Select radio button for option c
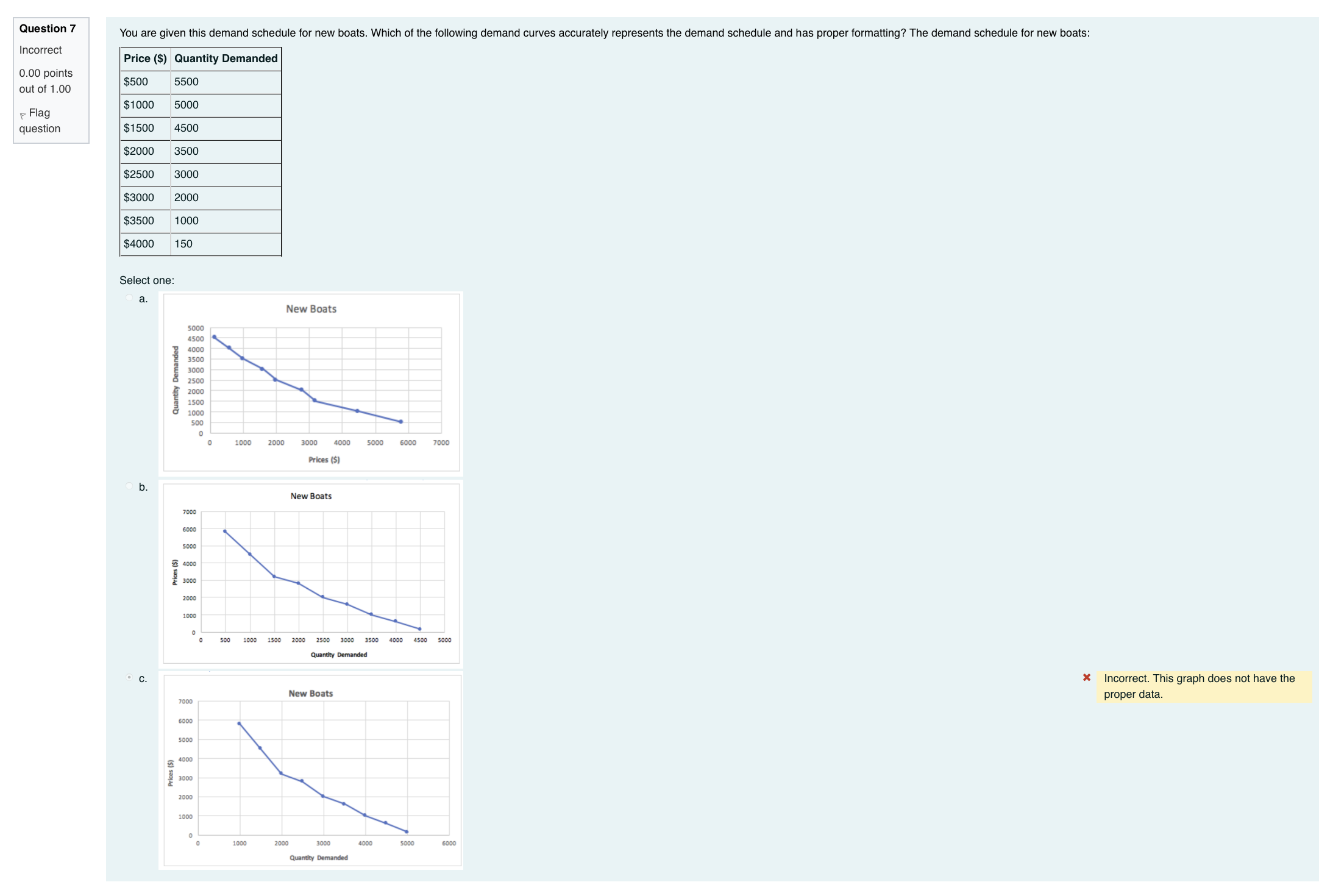Viewport: 1319px width, 896px height. (x=129, y=678)
